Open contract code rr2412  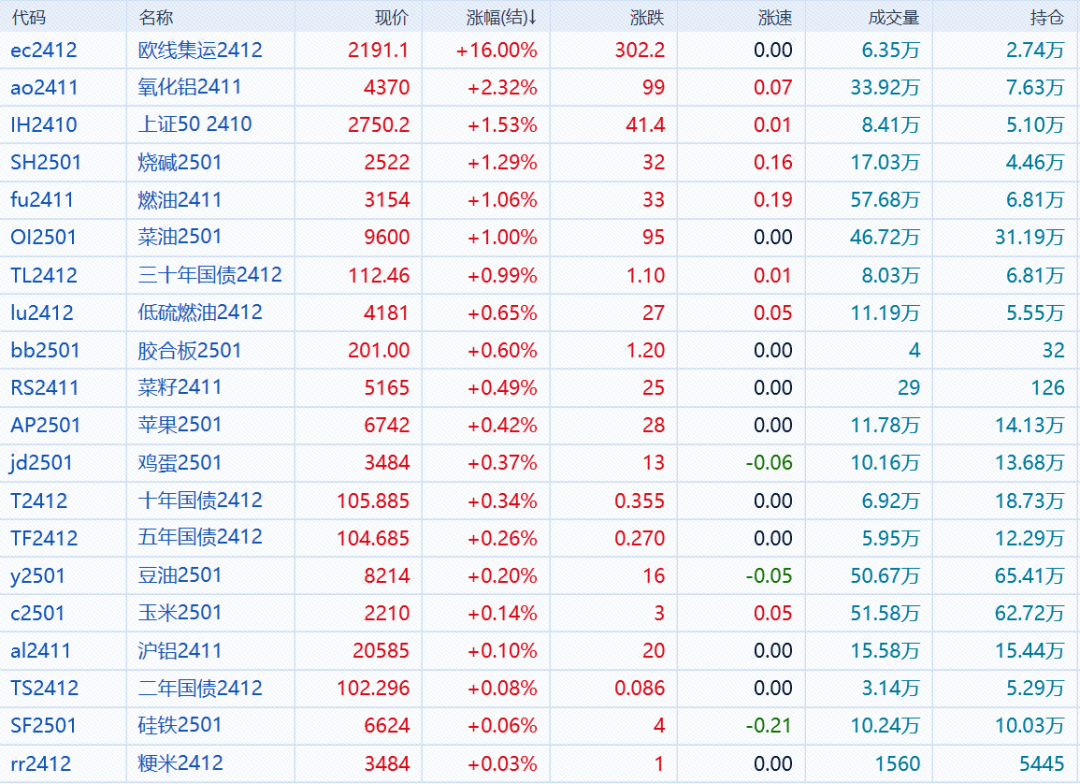click(x=41, y=764)
